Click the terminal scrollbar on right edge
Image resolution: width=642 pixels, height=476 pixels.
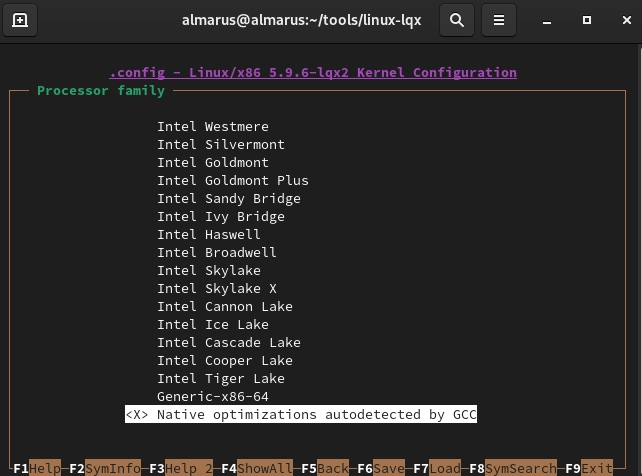(640, 260)
